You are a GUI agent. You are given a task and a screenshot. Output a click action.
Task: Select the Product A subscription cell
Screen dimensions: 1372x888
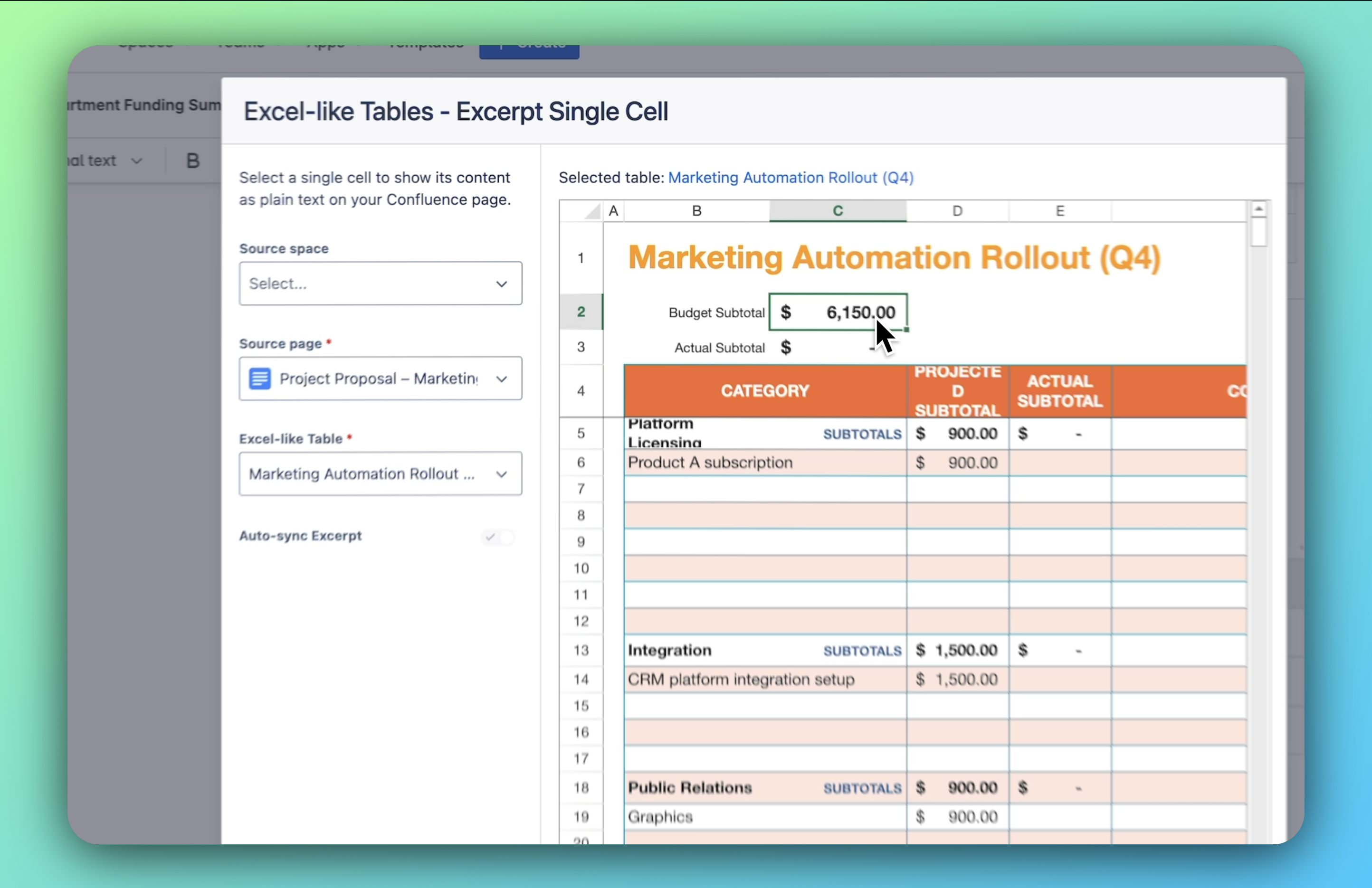(x=764, y=463)
